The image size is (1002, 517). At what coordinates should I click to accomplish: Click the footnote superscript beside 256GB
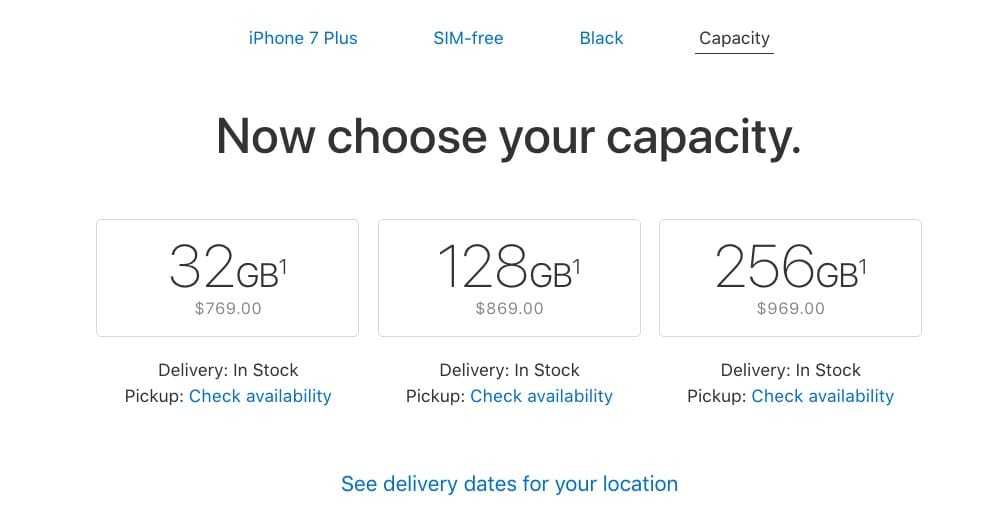coord(863,266)
